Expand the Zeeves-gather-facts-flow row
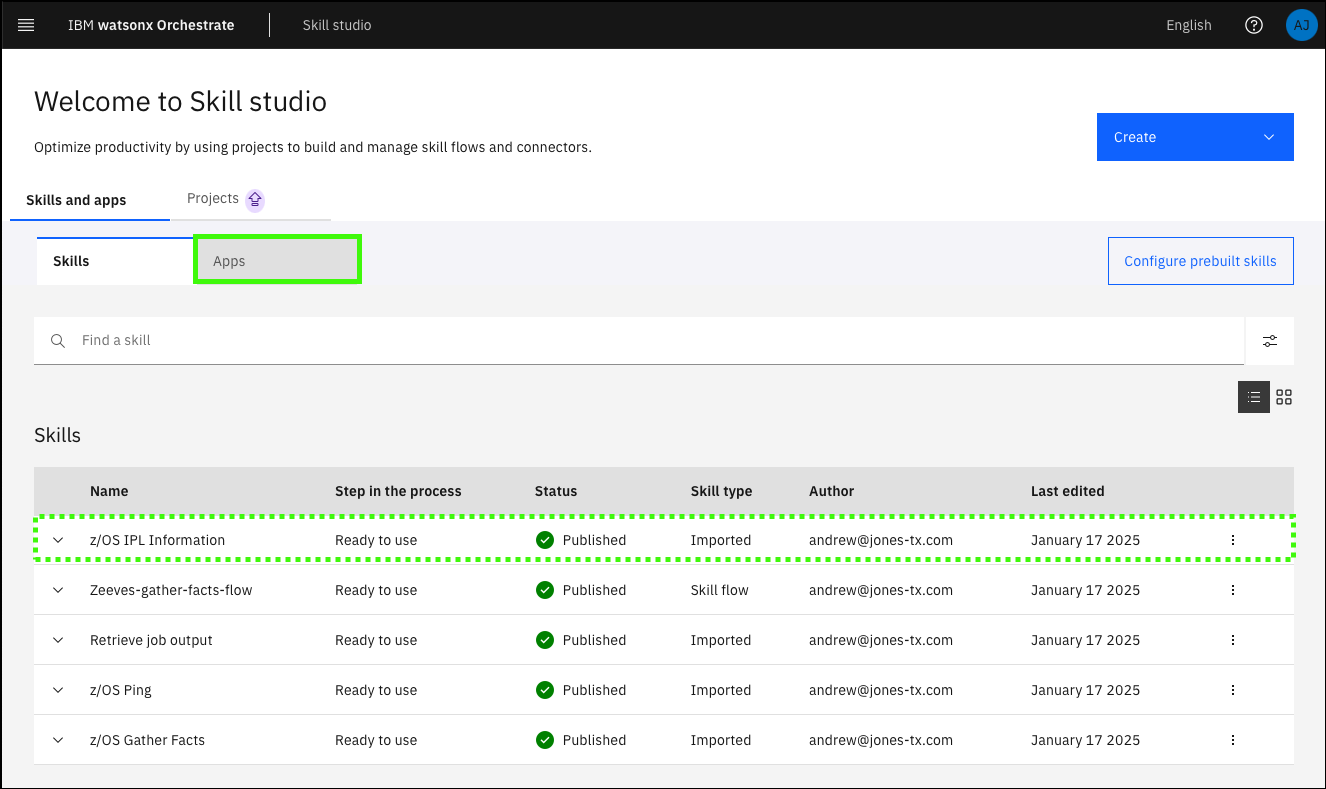Viewport: 1326px width, 789px height. pos(58,590)
